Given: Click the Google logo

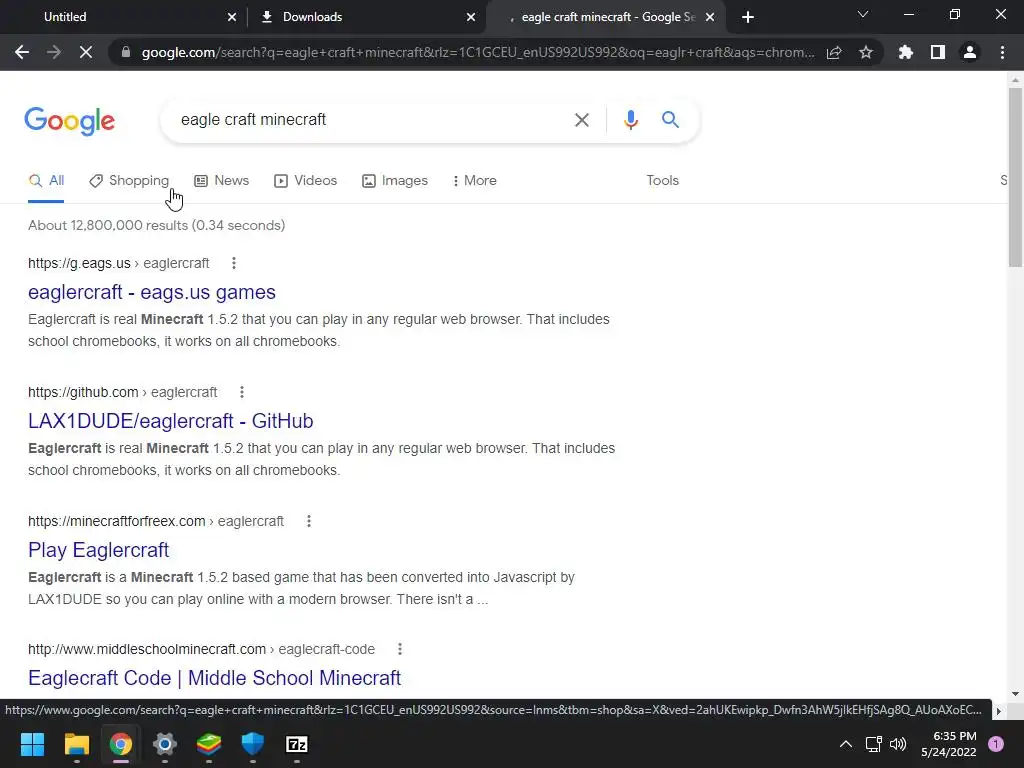Looking at the screenshot, I should (70, 121).
